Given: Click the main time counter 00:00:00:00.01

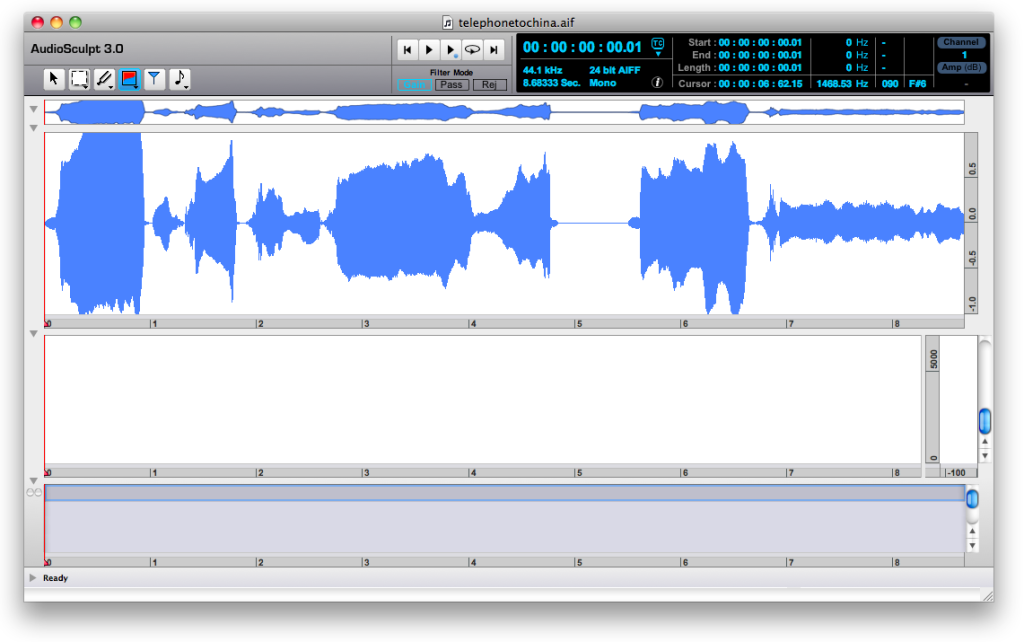Looking at the screenshot, I should pyautogui.click(x=583, y=47).
